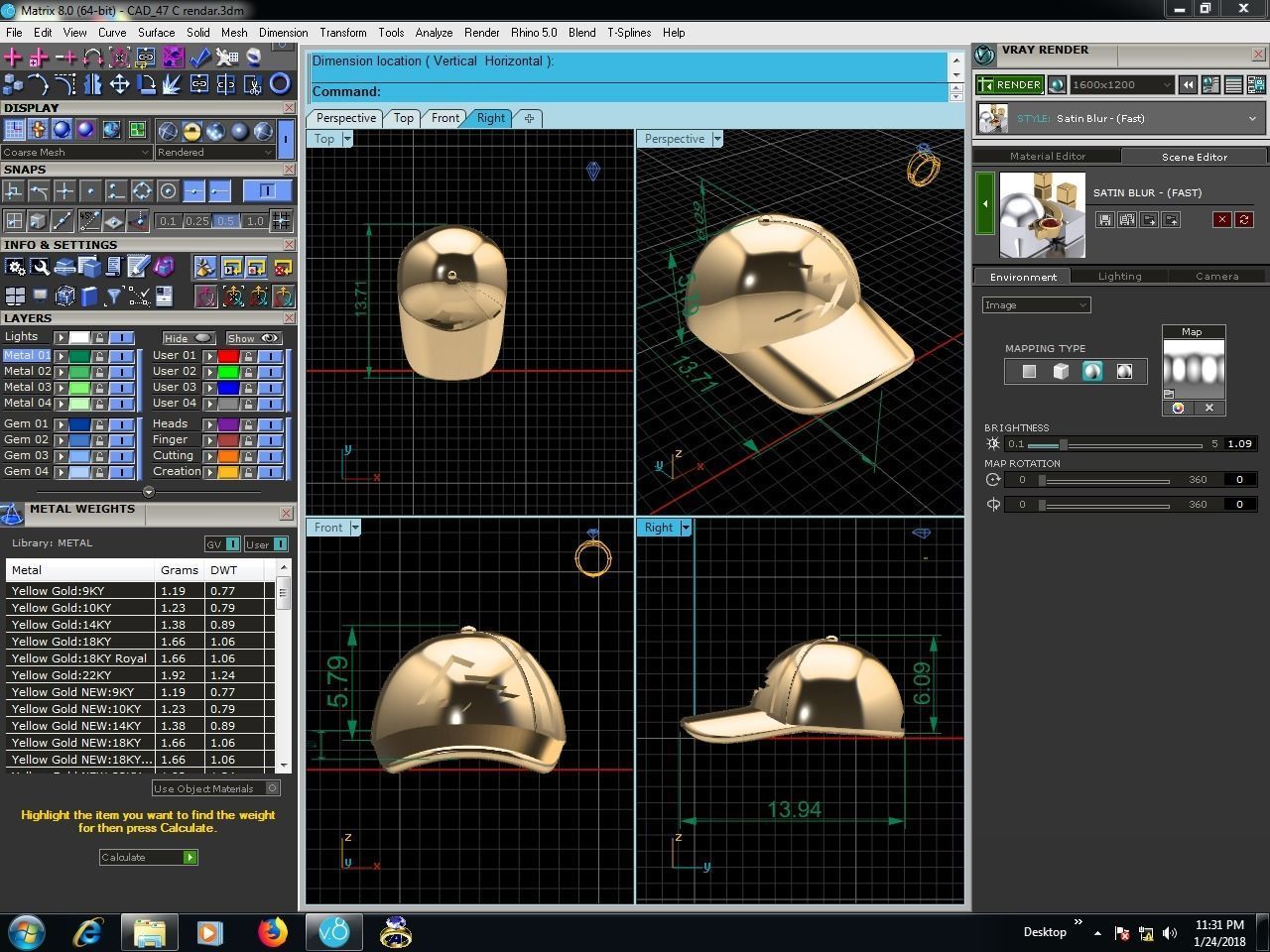
Task: Switch to the Material Editor tab
Action: pos(1048,156)
